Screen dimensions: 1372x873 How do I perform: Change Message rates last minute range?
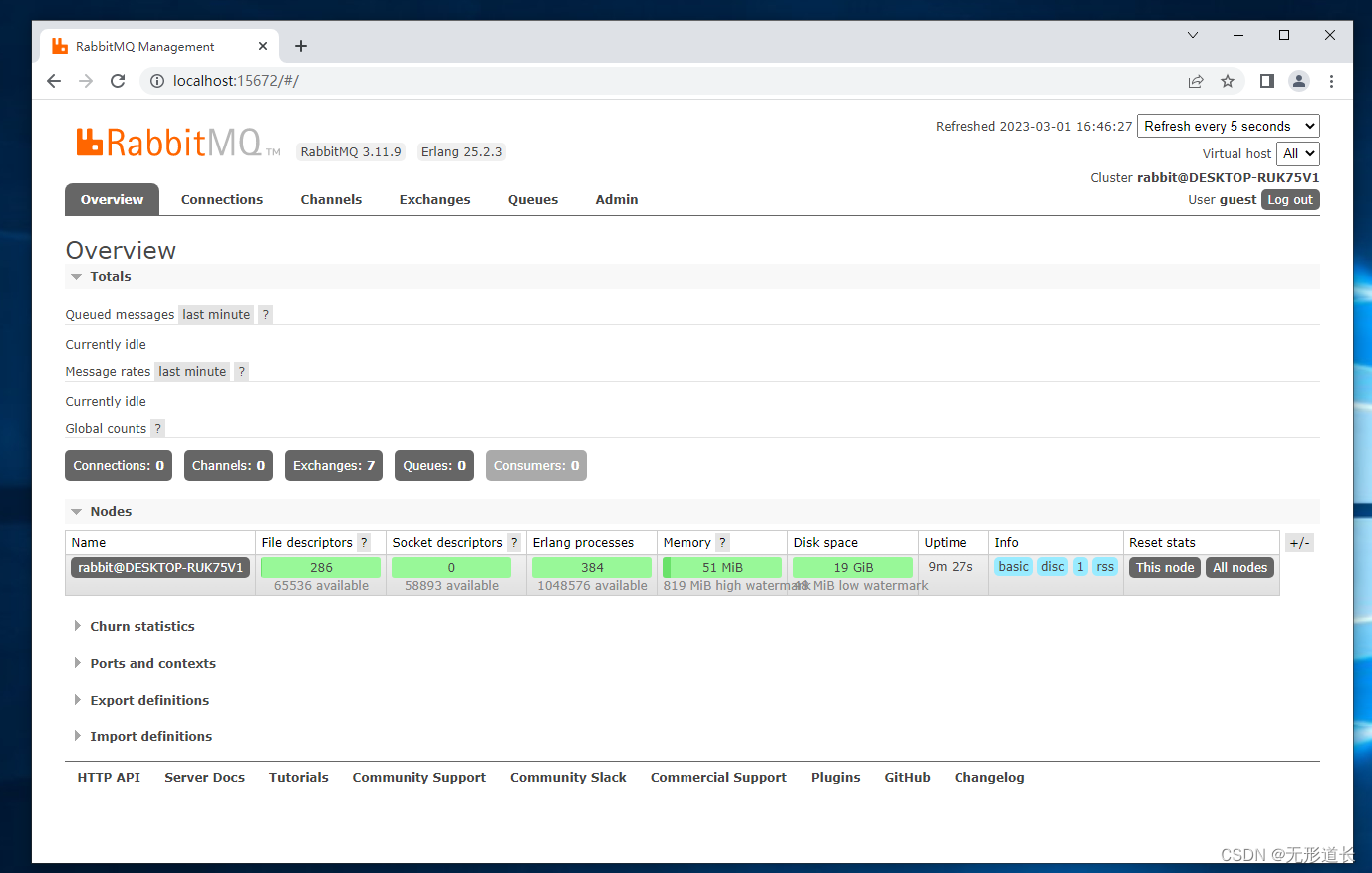pos(192,371)
